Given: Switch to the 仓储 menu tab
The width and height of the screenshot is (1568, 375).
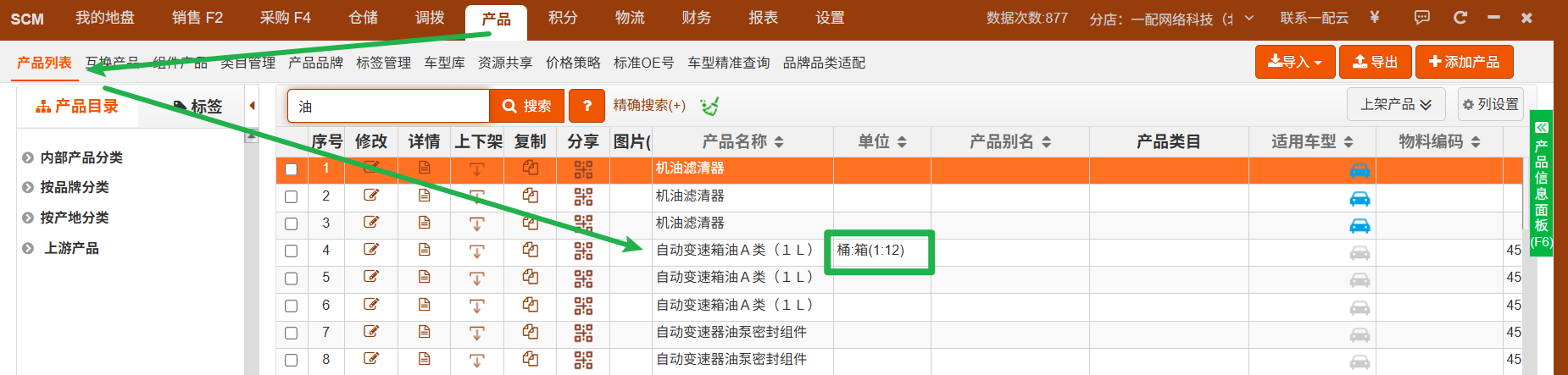Looking at the screenshot, I should (363, 18).
